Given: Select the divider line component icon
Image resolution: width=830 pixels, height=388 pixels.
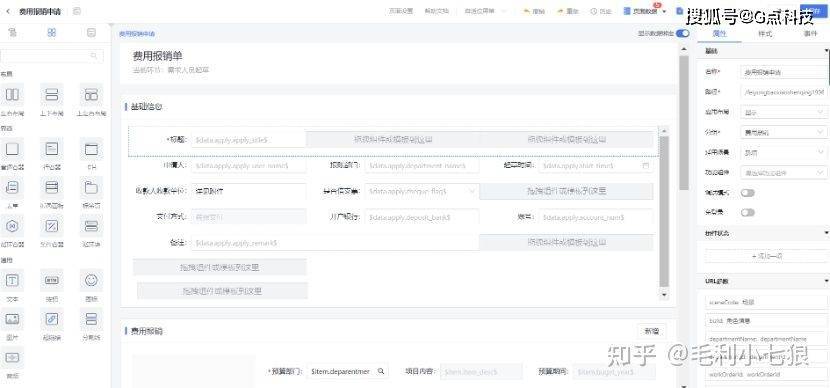Looking at the screenshot, I should click(x=91, y=319).
